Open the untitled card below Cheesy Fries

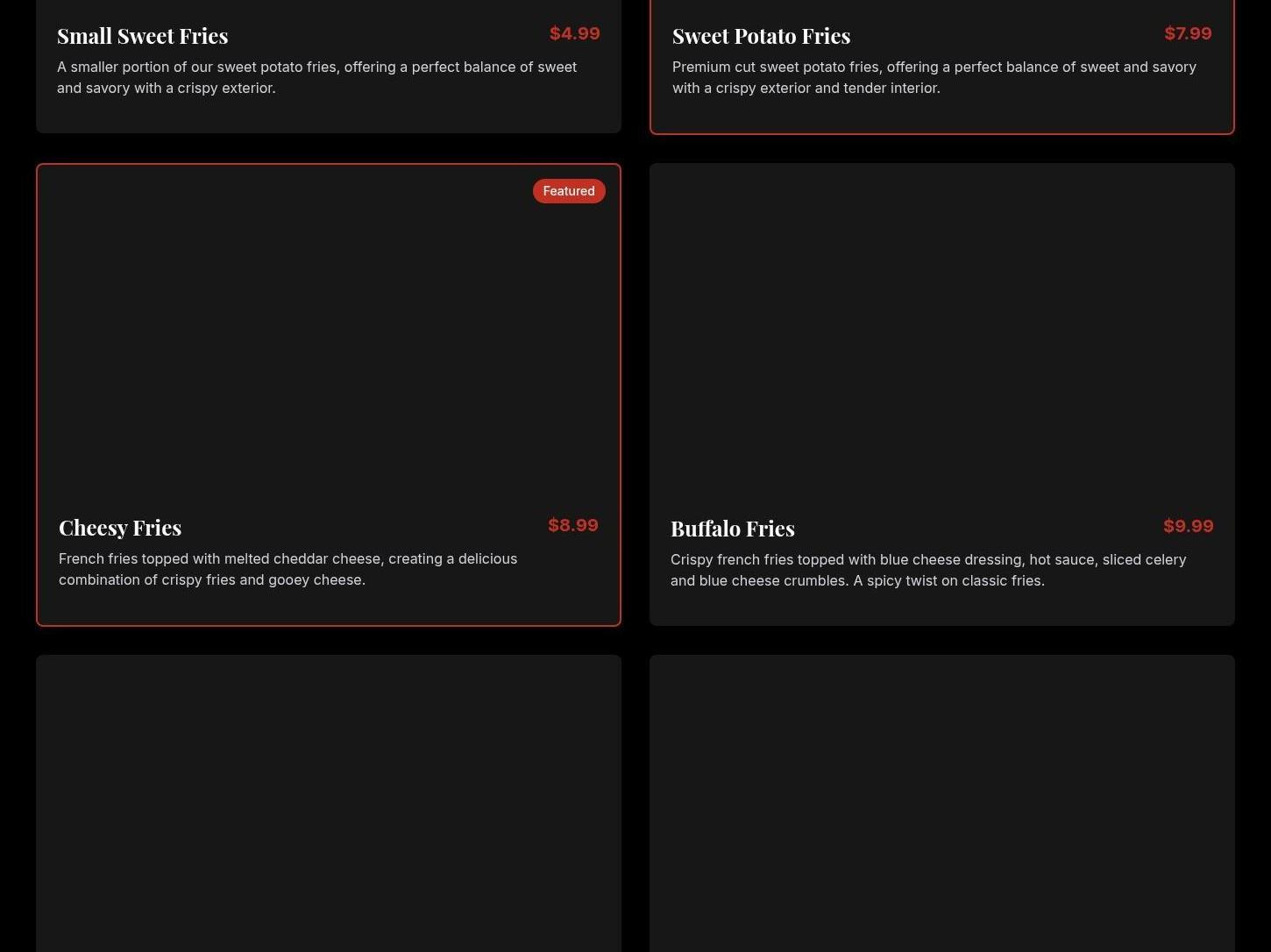(x=329, y=802)
